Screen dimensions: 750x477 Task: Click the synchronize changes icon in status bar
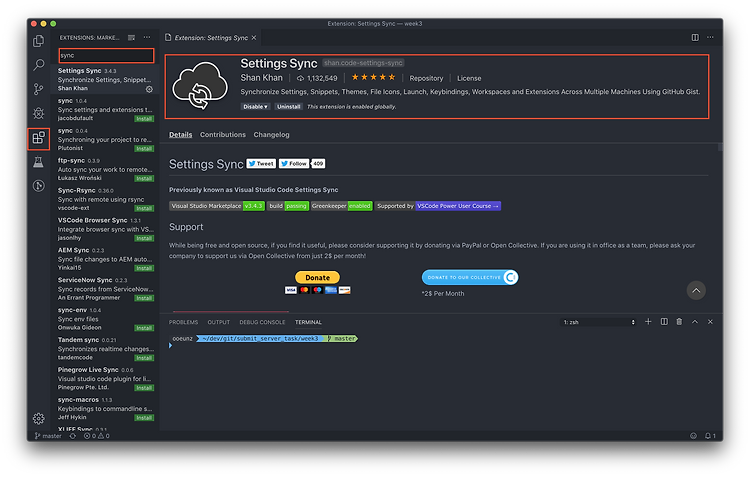point(73,436)
